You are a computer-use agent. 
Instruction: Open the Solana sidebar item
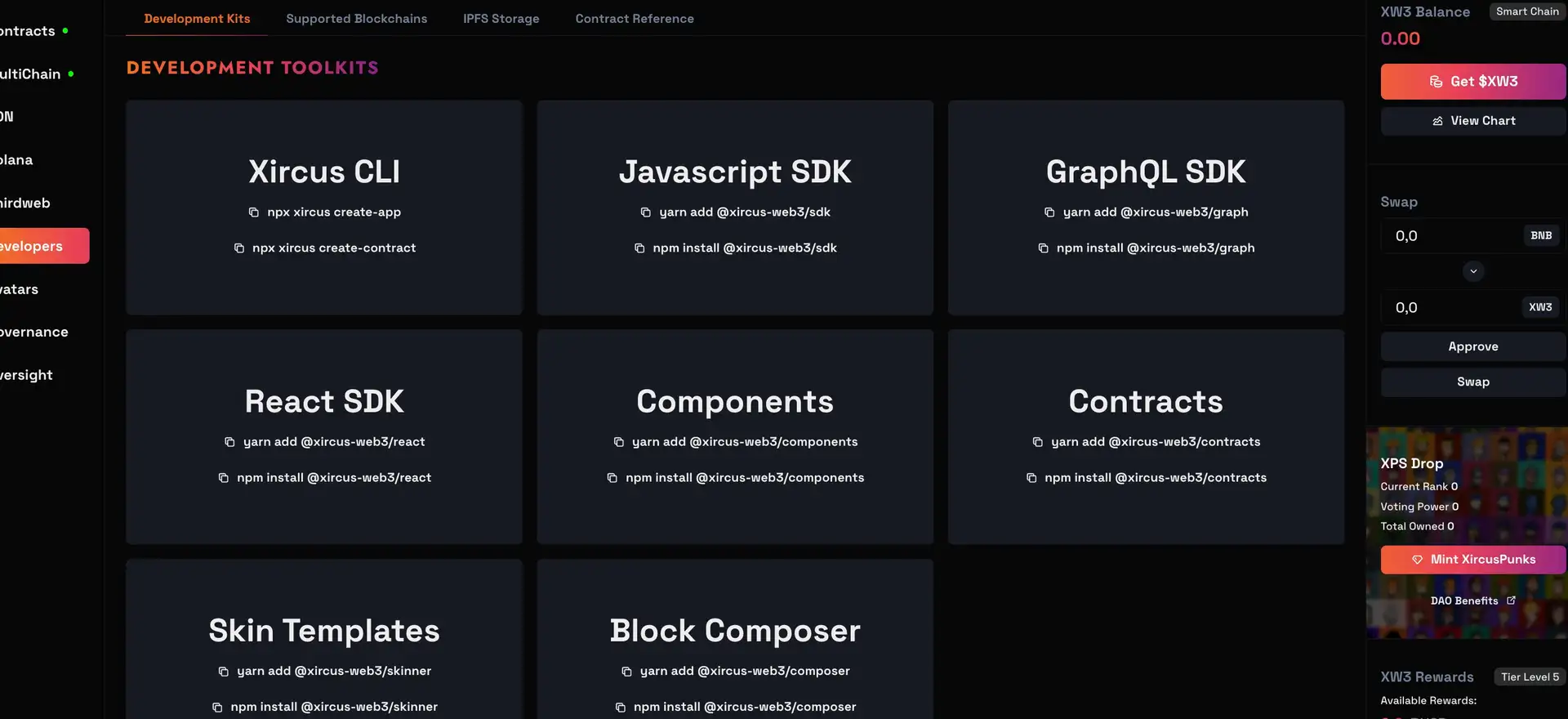16,160
